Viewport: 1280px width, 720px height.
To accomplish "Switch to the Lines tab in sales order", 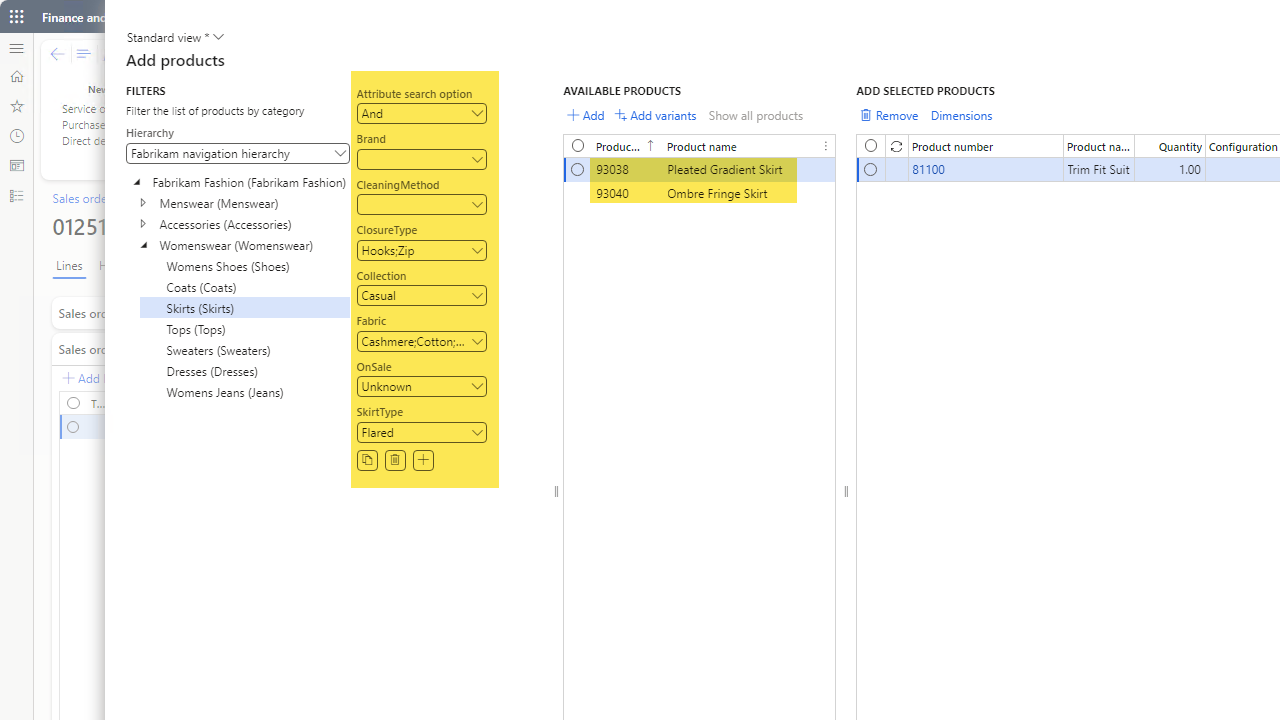I will (69, 266).
